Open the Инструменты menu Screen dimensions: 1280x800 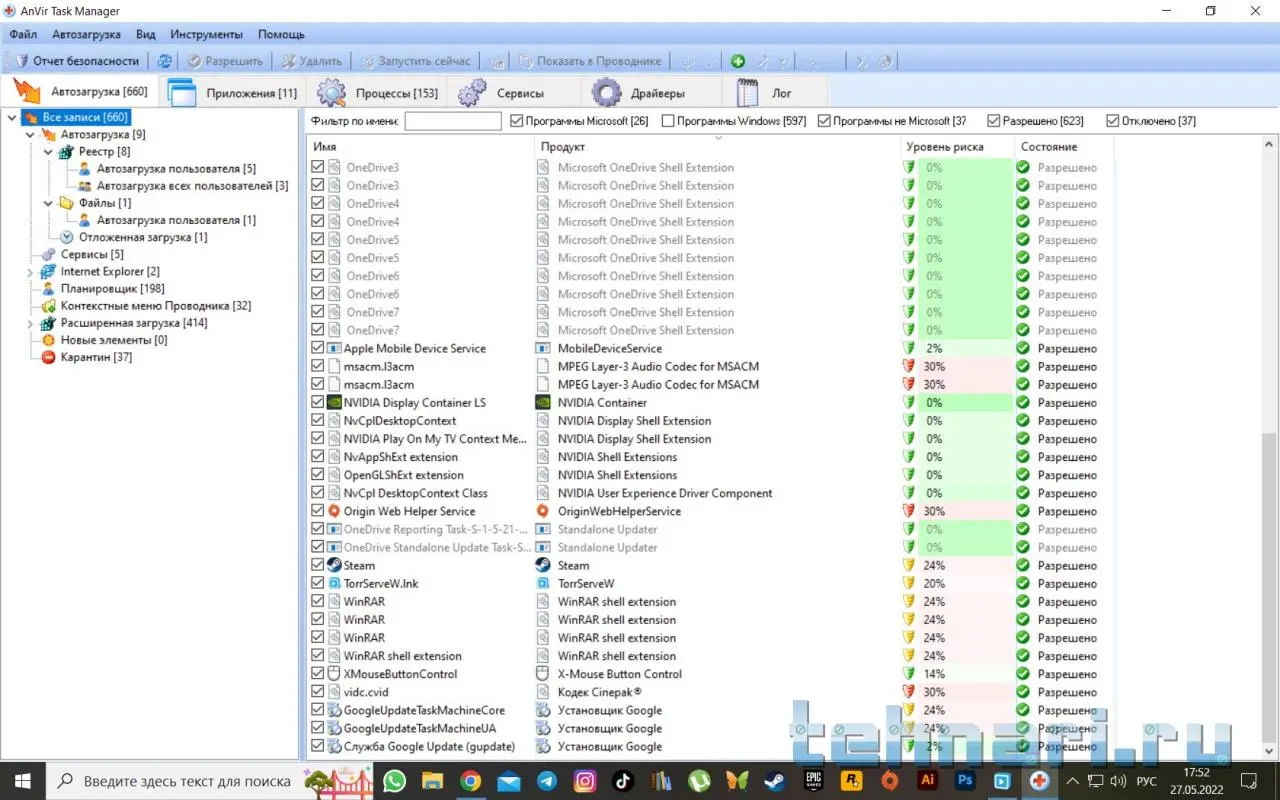(x=206, y=34)
